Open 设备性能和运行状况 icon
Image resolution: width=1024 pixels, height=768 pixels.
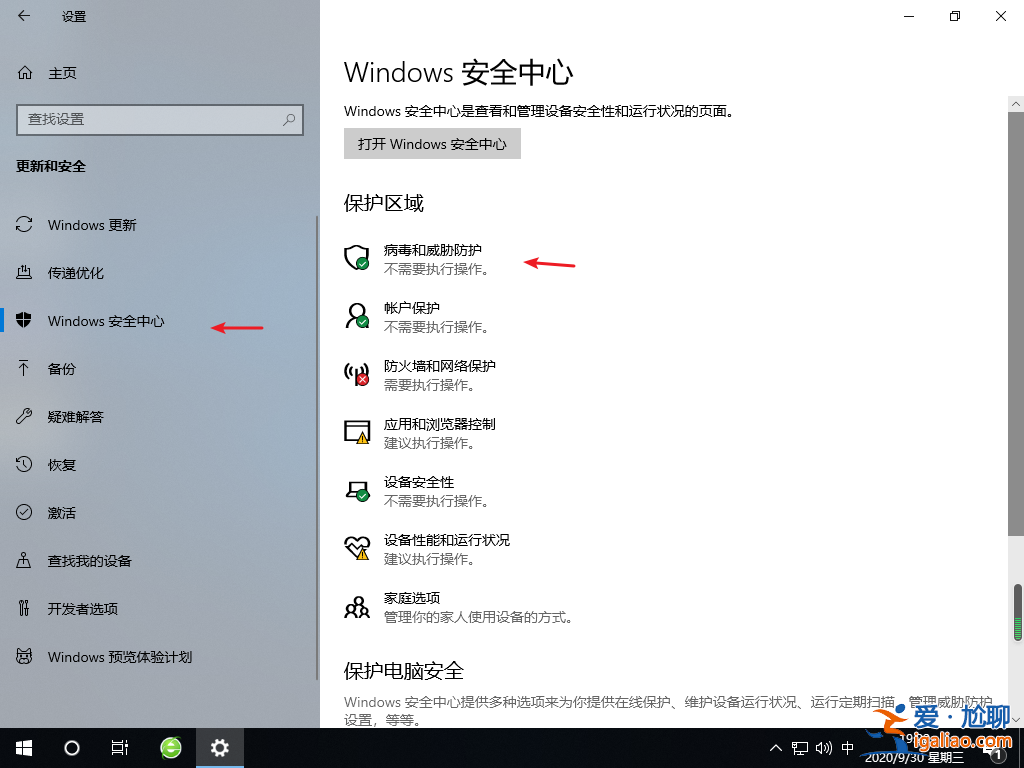coord(357,548)
